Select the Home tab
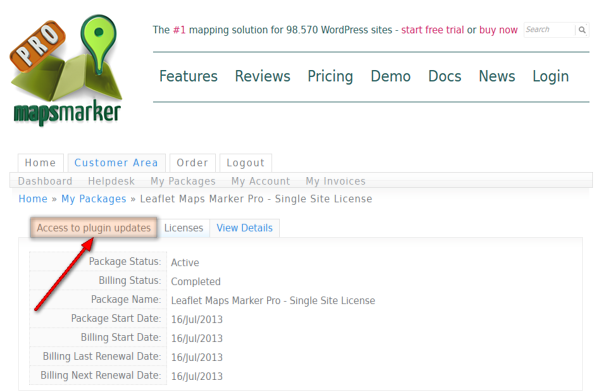Image resolution: width=600 pixels, height=392 pixels. (41, 163)
